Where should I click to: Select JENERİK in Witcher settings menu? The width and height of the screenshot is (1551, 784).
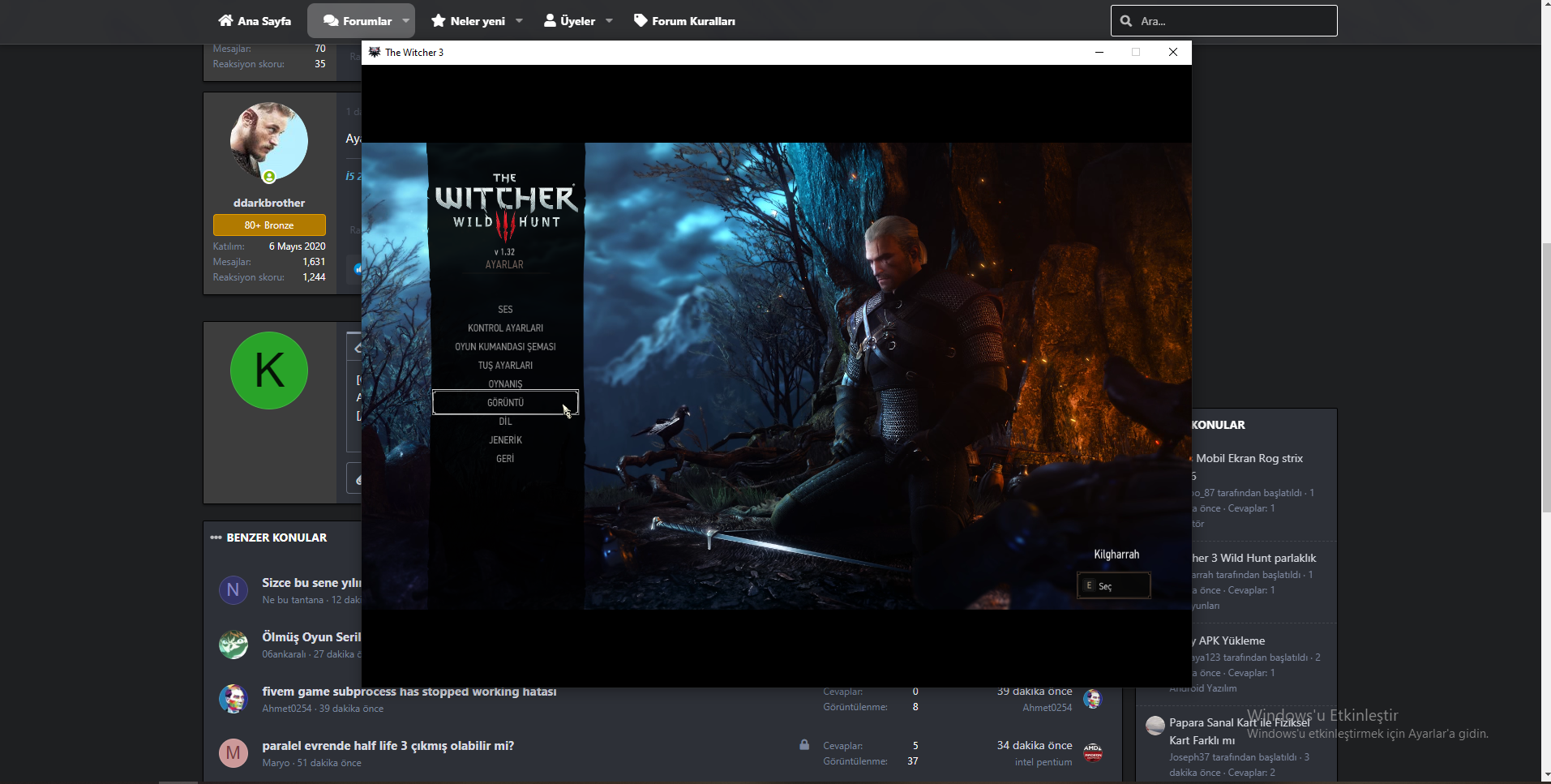tap(505, 440)
